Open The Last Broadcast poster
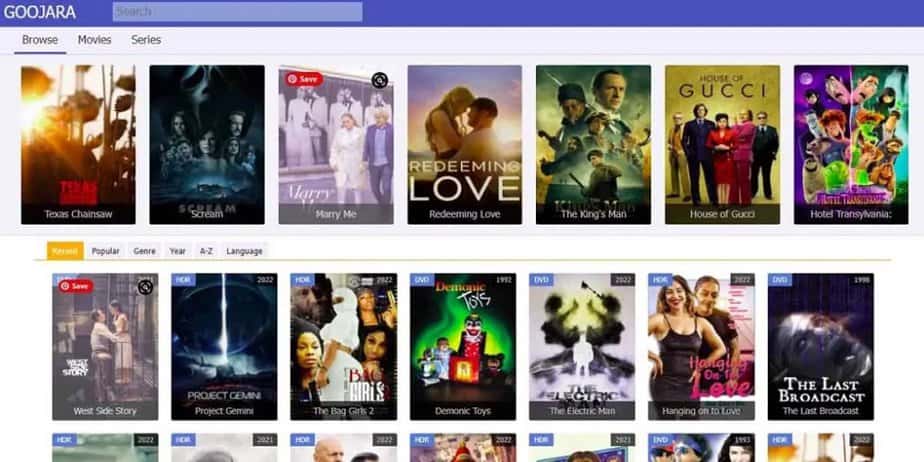This screenshot has width=924, height=462. pos(821,346)
